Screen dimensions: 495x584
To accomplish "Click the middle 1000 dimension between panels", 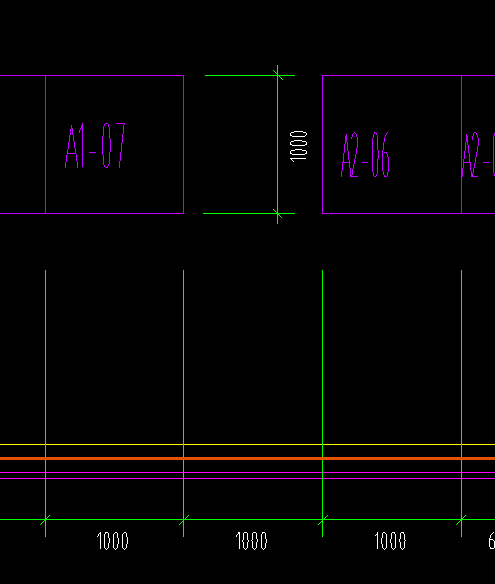I will point(252,541).
